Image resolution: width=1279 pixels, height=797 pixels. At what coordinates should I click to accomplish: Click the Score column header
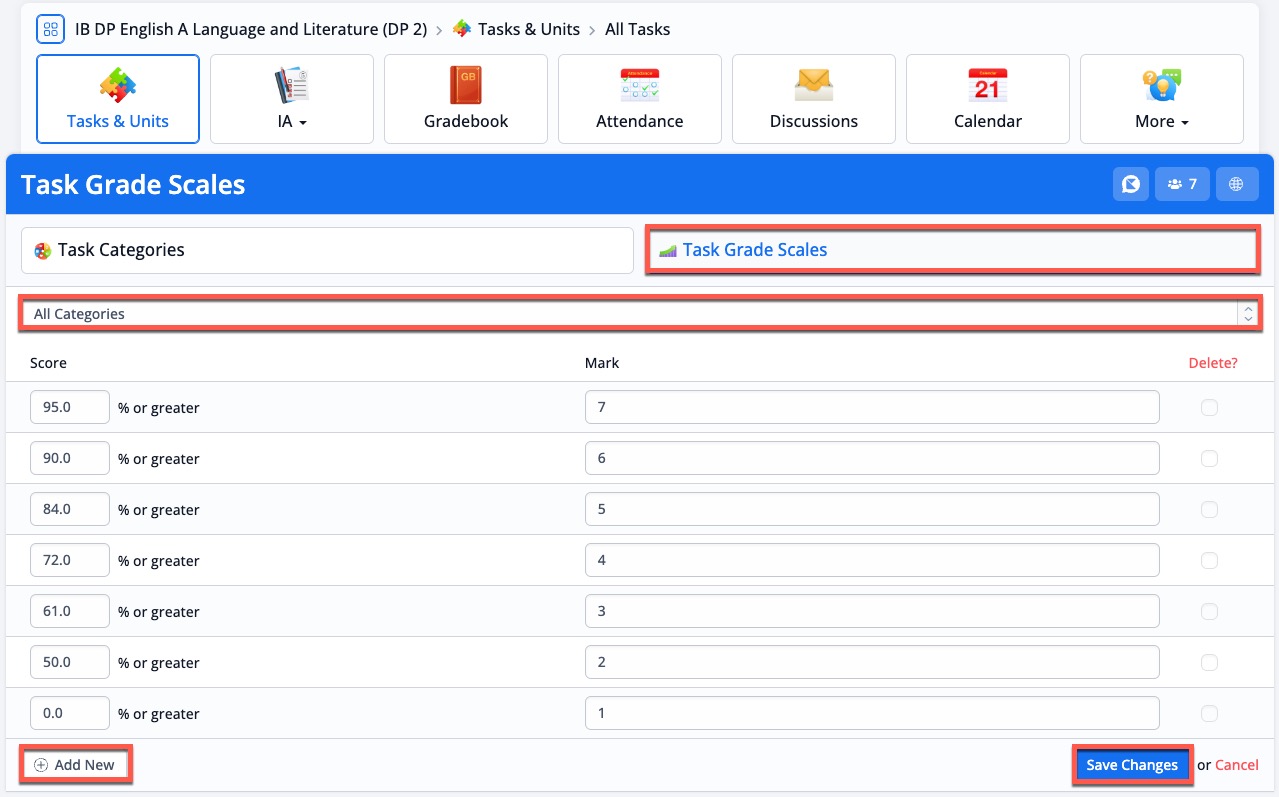[48, 363]
